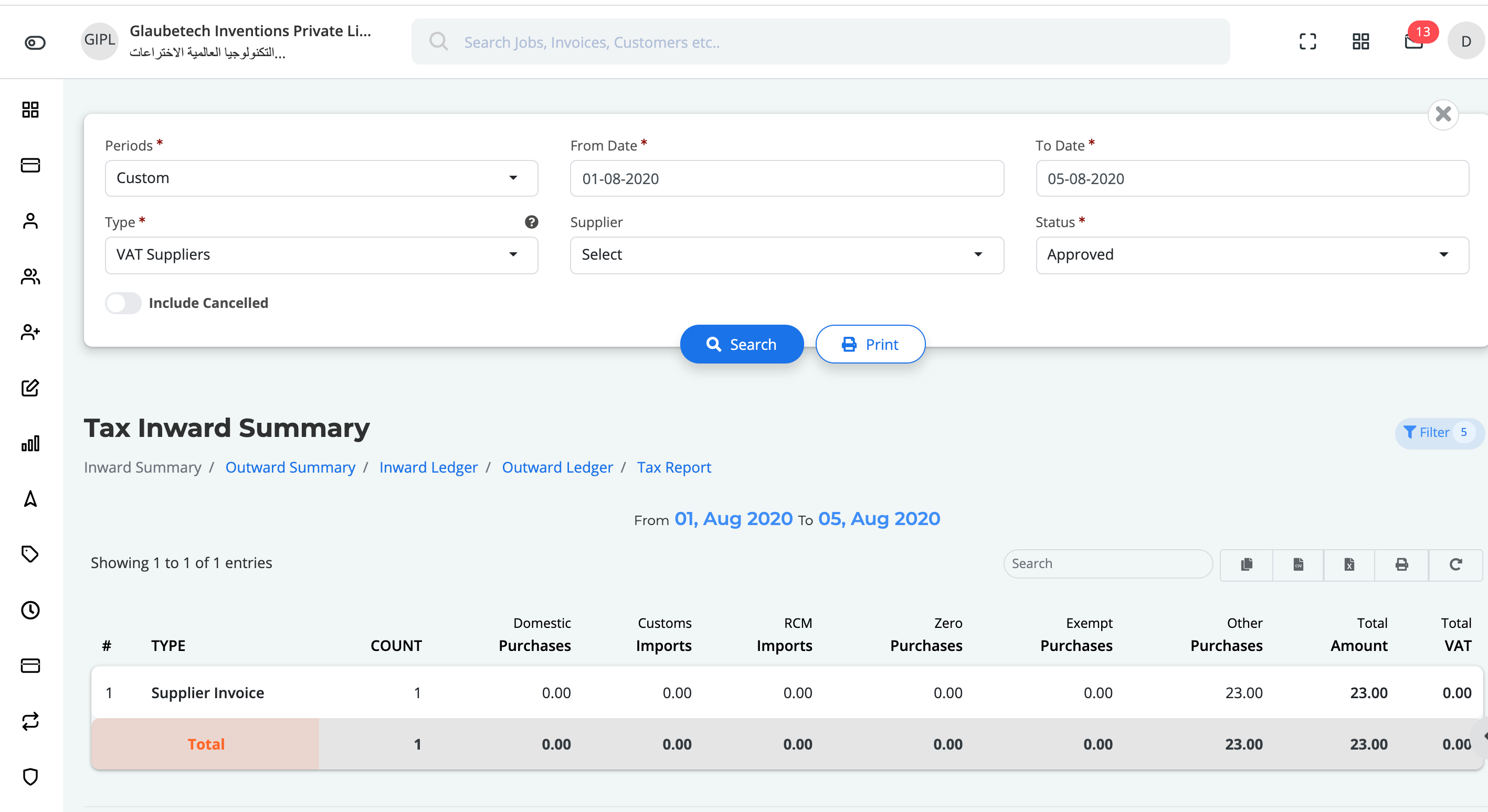Click the Inward Ledger link
Screen dimensions: 1488x812
[x=427, y=467]
